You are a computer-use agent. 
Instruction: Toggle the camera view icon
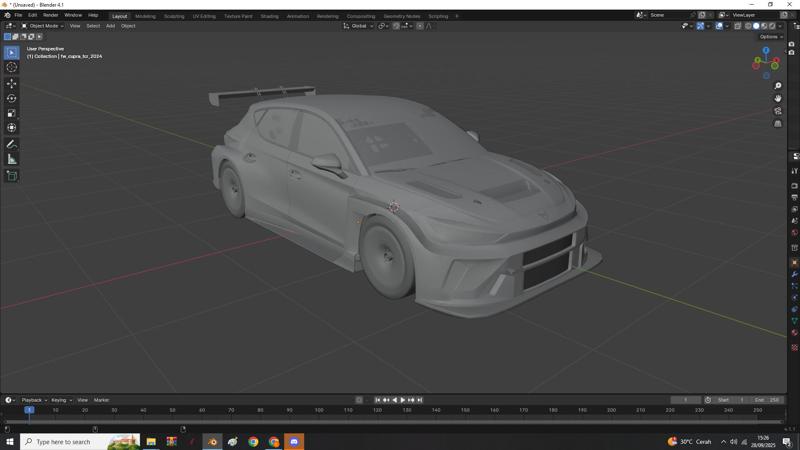[778, 111]
